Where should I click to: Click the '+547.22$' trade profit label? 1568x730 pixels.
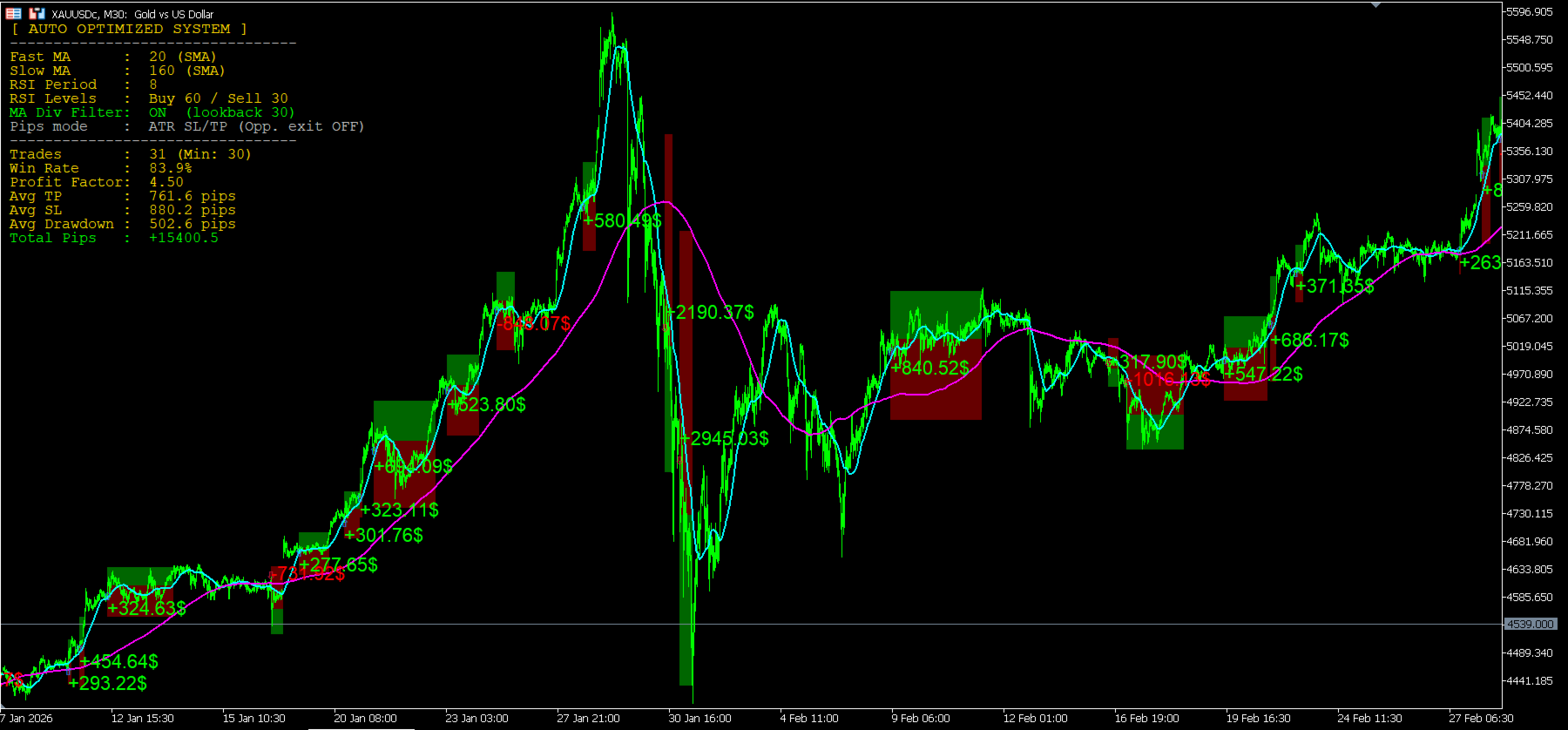[1264, 374]
